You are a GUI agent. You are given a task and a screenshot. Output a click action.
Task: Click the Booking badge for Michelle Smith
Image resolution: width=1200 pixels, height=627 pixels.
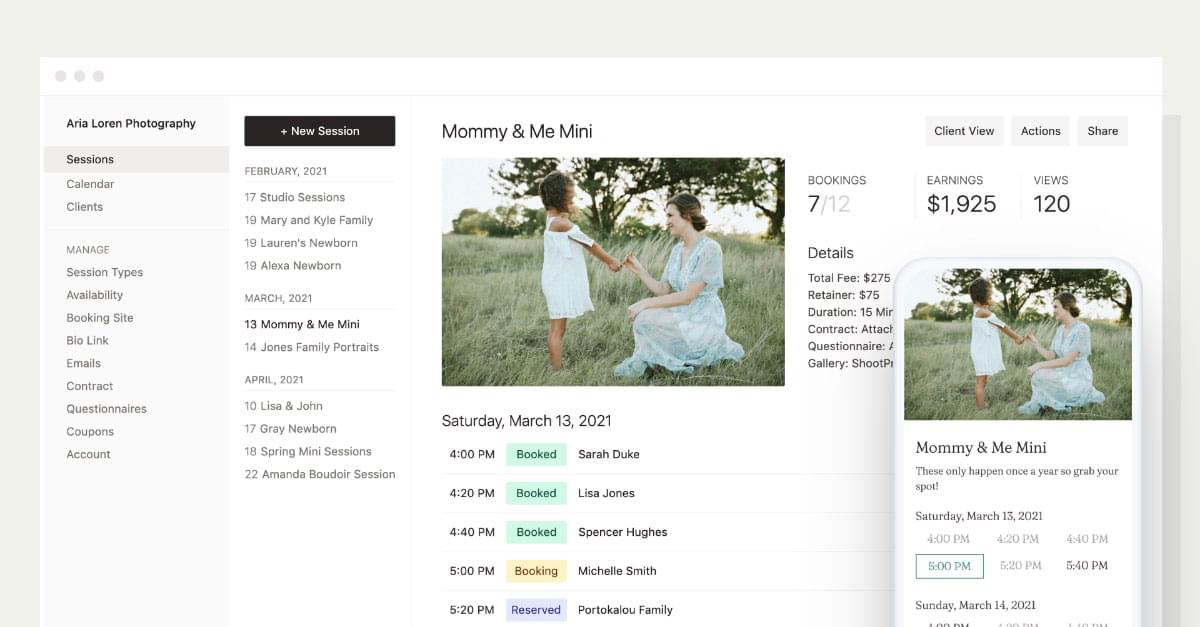[536, 570]
